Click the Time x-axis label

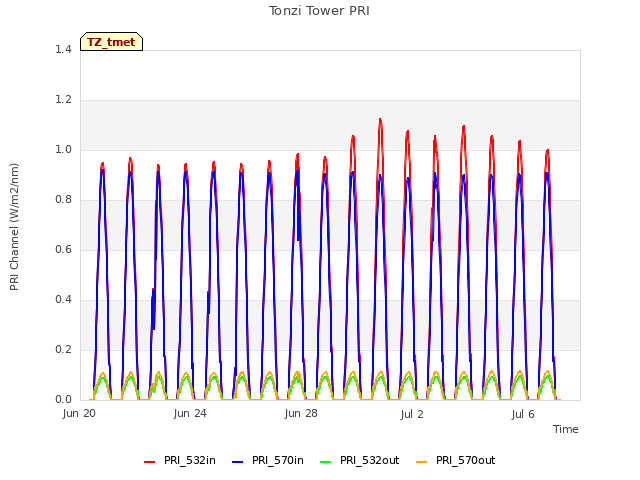(565, 429)
